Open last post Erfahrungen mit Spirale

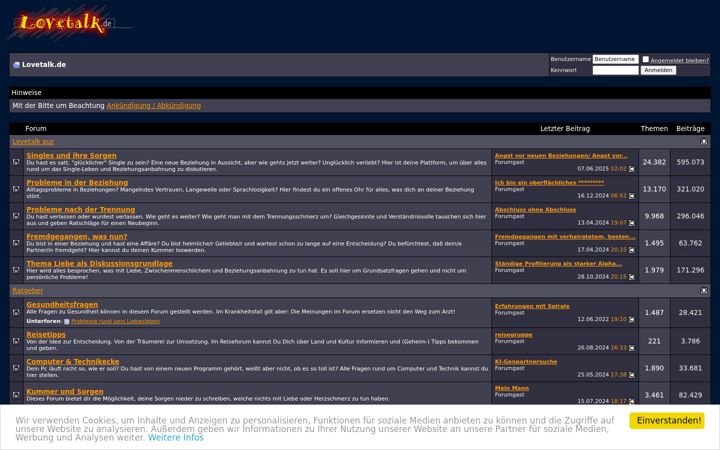click(x=532, y=306)
